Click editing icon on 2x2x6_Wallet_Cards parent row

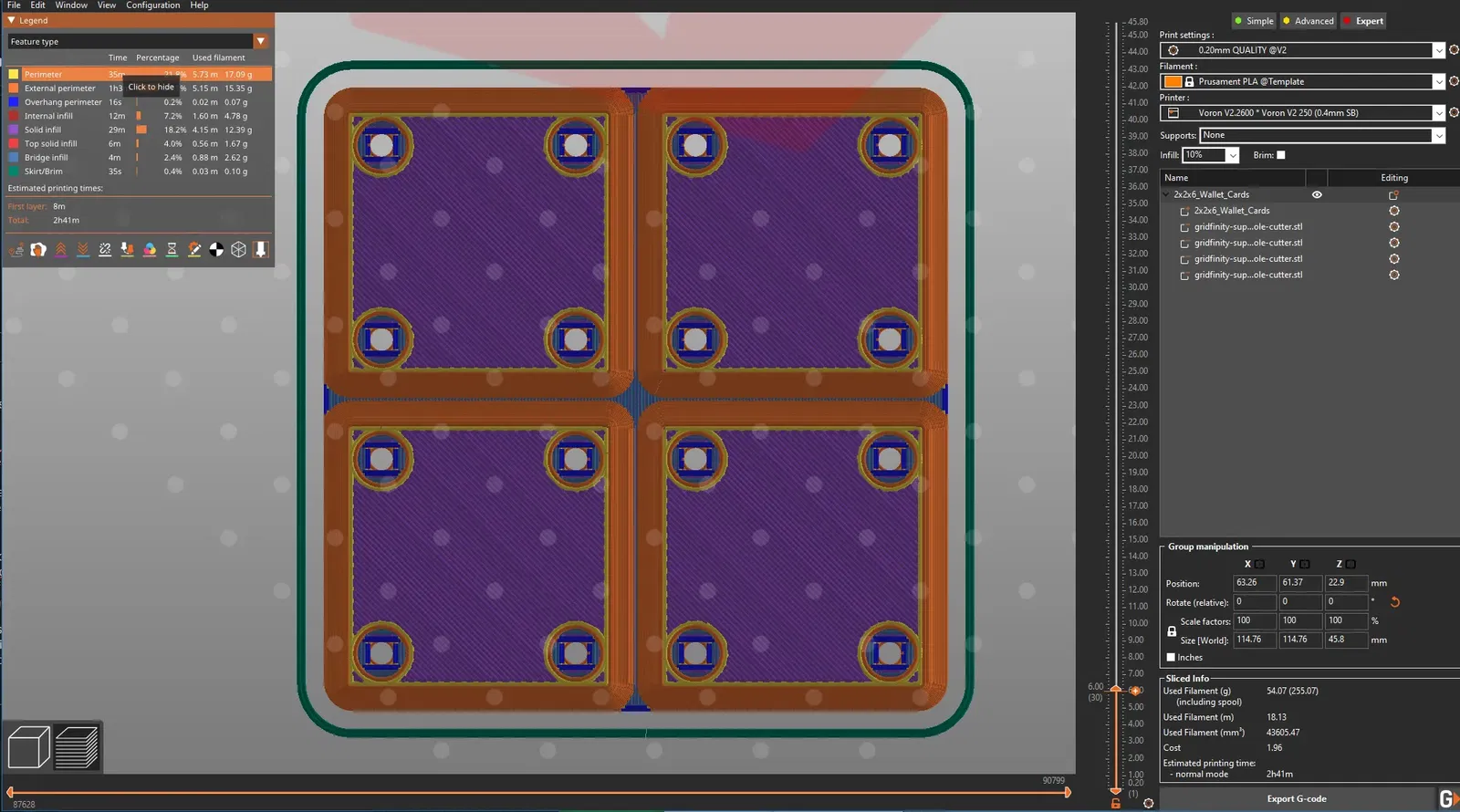(1393, 194)
